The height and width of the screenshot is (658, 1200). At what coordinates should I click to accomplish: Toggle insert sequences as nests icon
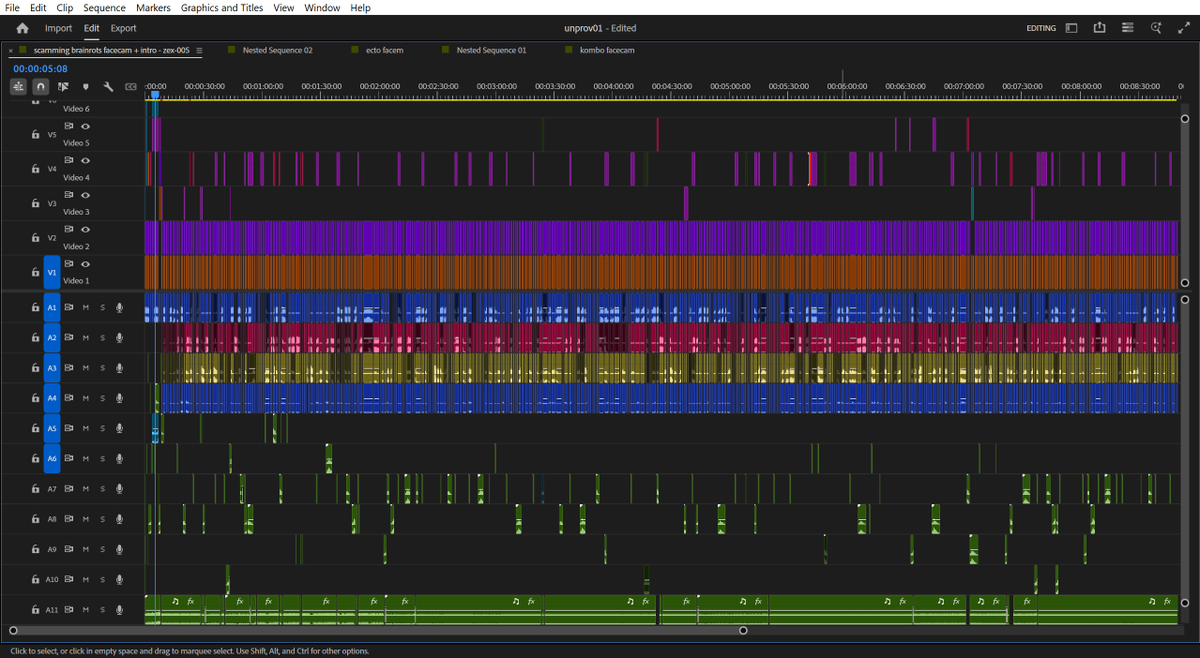[18, 87]
